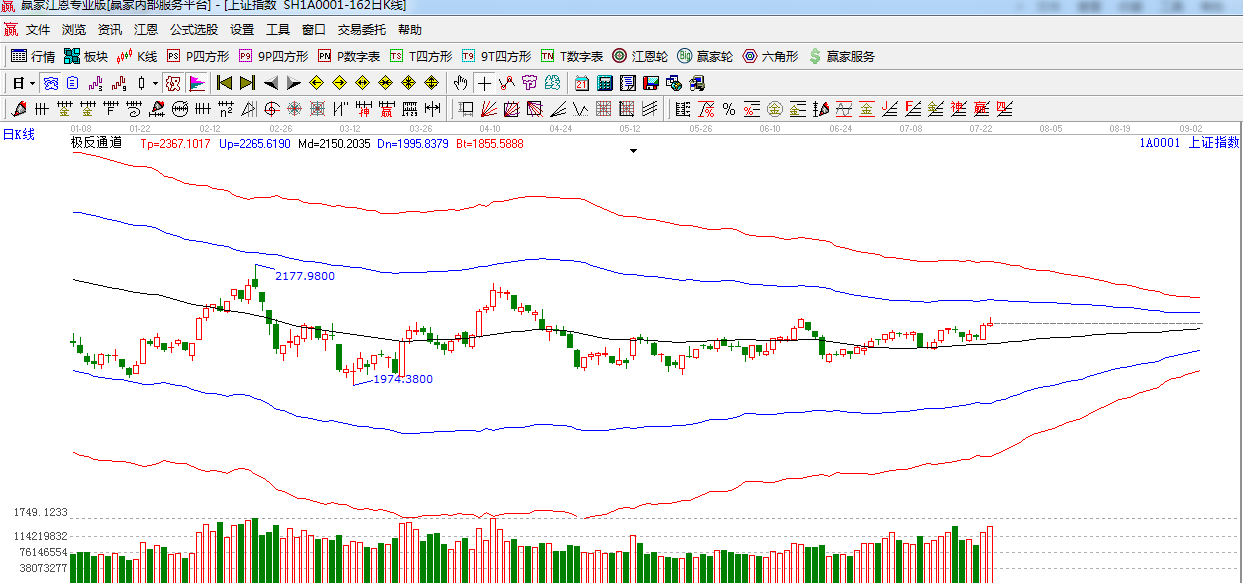Viewport: 1243px width, 583px height.
Task: Toggle the pressed red-pattern chart button
Action: (173, 83)
